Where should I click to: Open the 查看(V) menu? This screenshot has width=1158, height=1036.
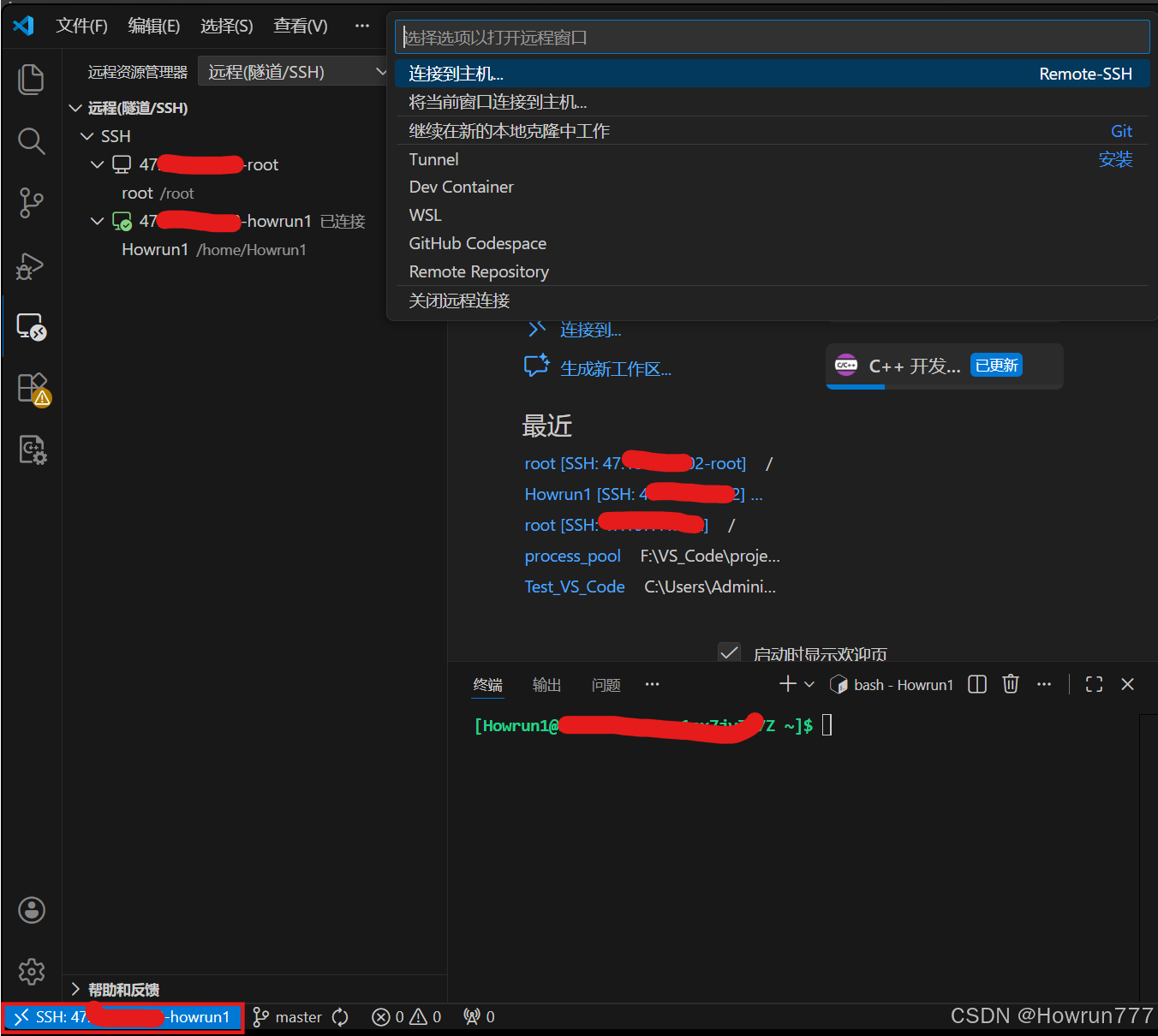click(x=301, y=26)
